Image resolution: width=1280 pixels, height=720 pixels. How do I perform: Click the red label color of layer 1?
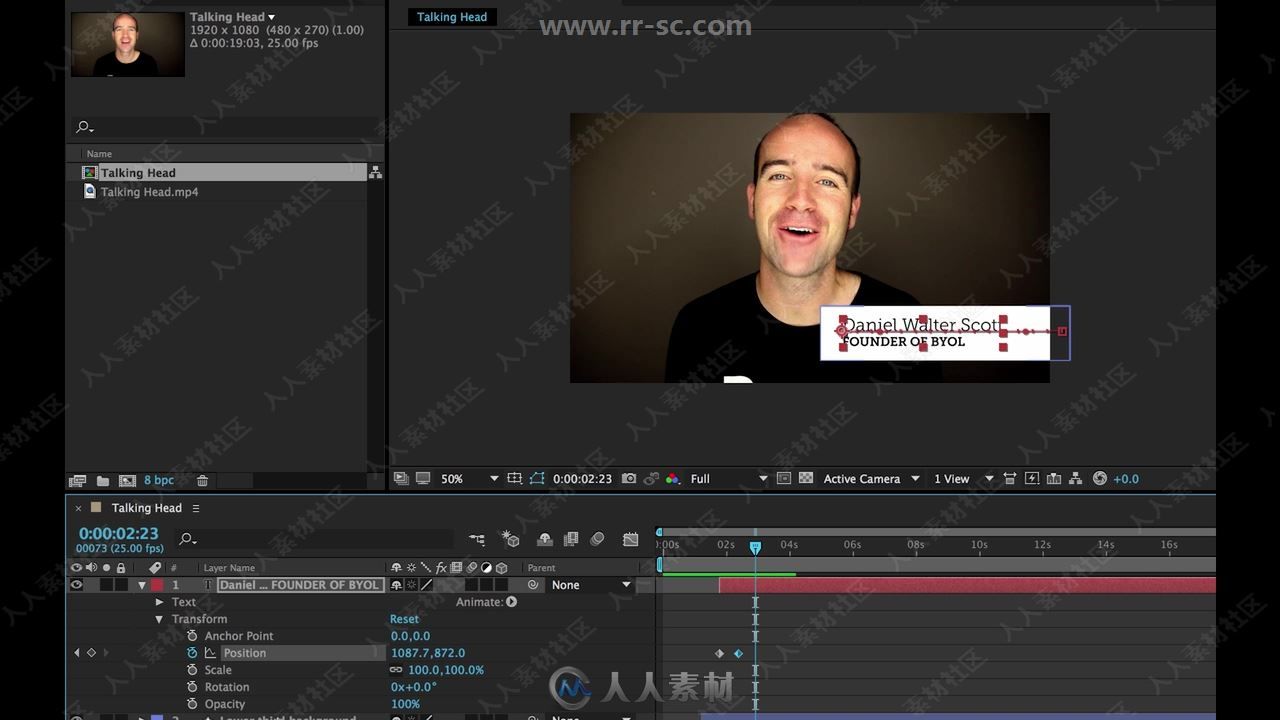coord(157,585)
